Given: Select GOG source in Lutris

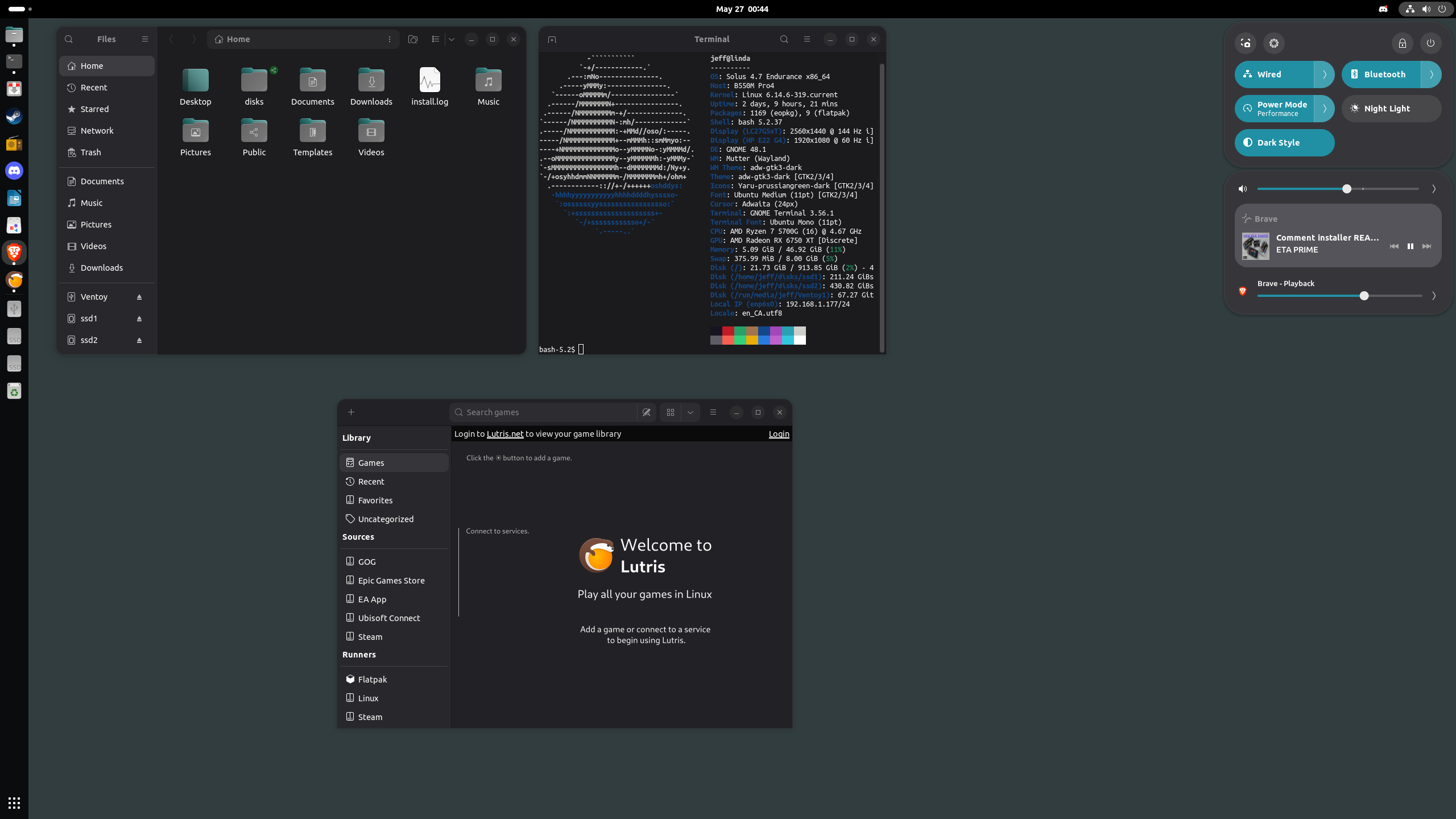Looking at the screenshot, I should [394, 562].
